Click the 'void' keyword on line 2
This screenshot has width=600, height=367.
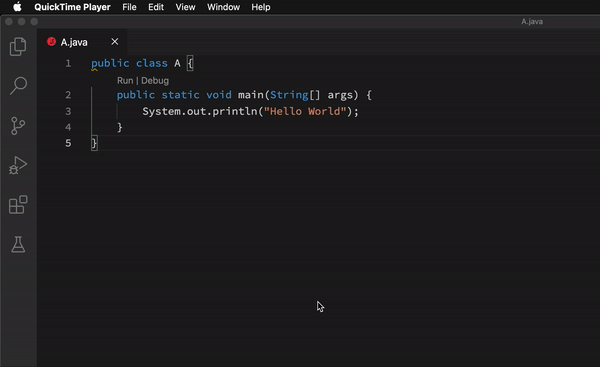click(x=219, y=95)
